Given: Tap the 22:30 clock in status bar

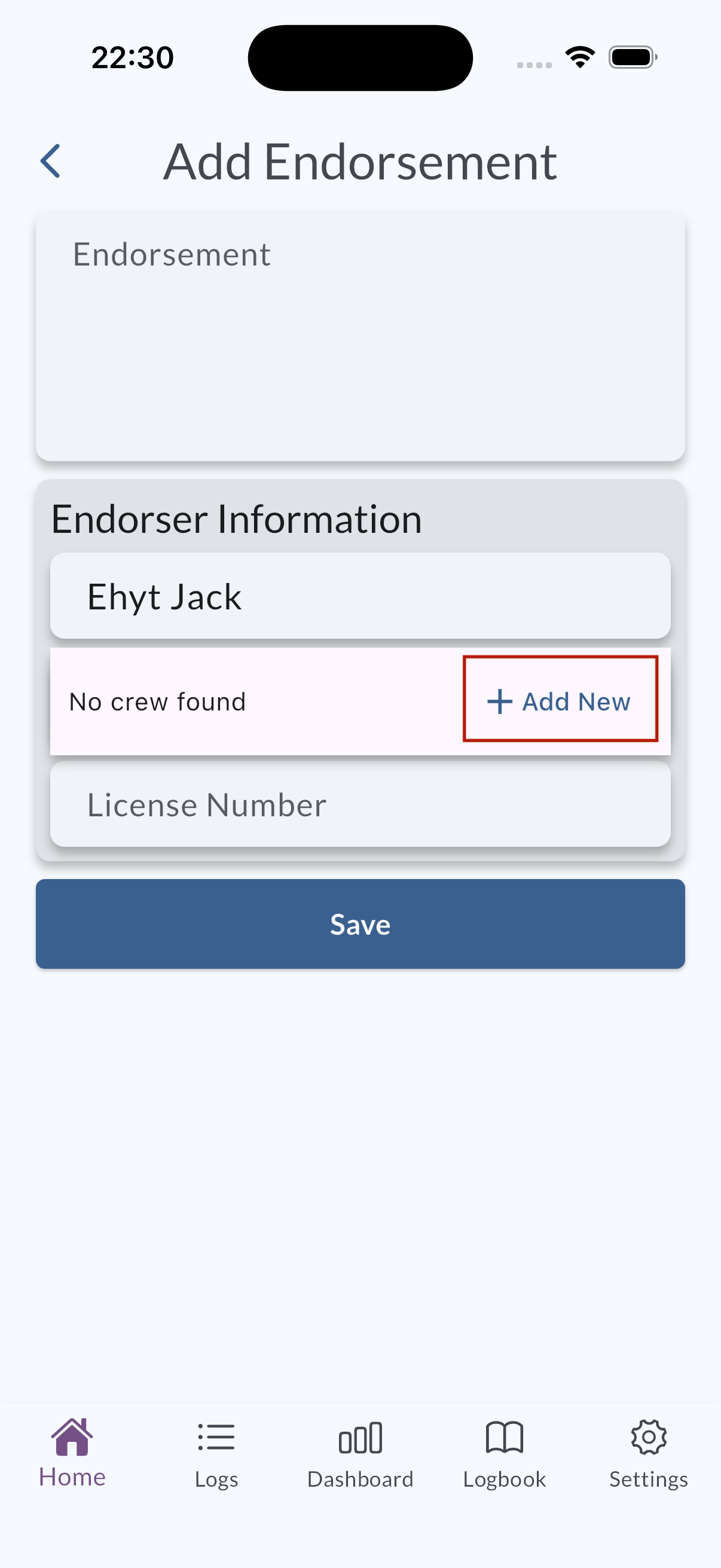Looking at the screenshot, I should pos(133,58).
